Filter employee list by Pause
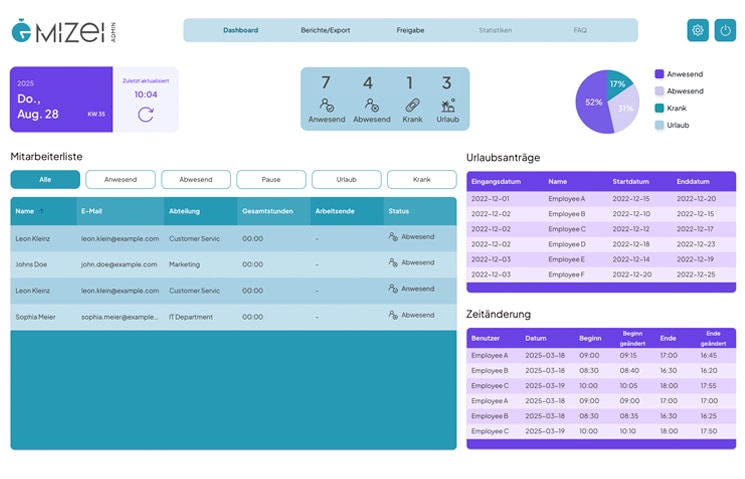Image resolution: width=745 pixels, height=479 pixels. click(x=271, y=179)
